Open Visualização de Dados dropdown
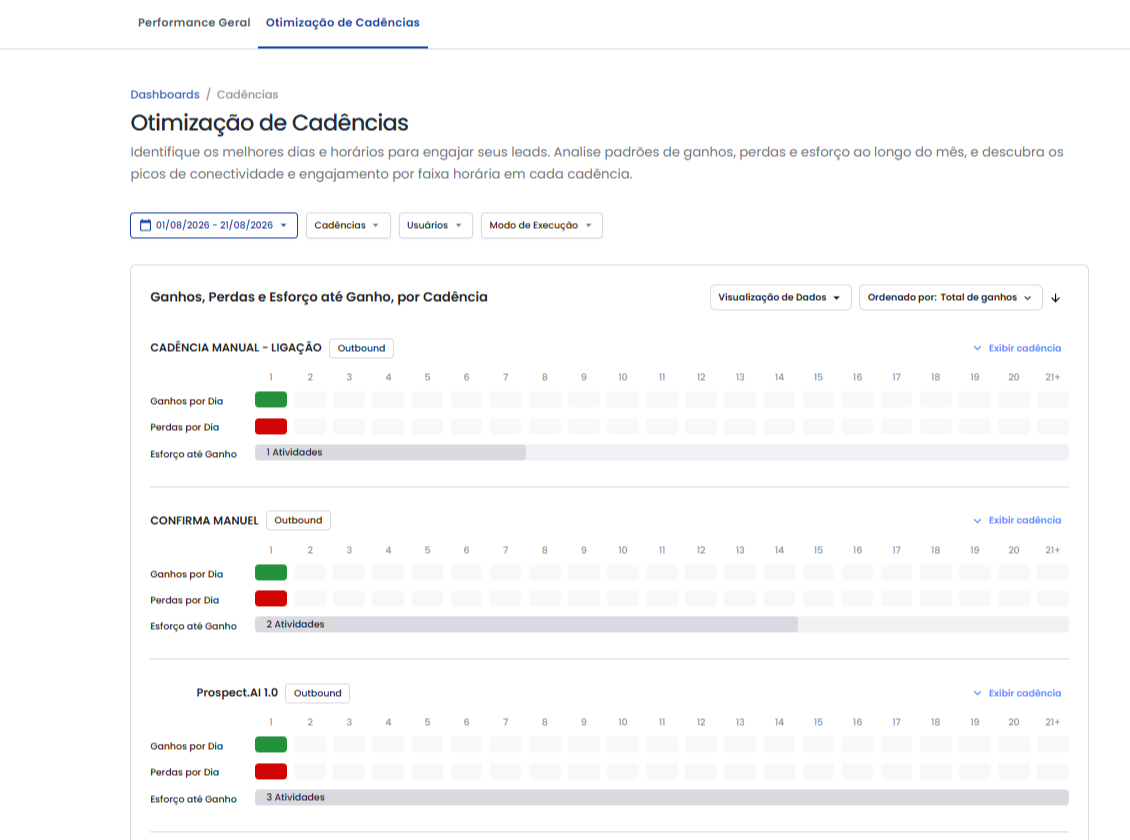1130x840 pixels. pyautogui.click(x=780, y=298)
